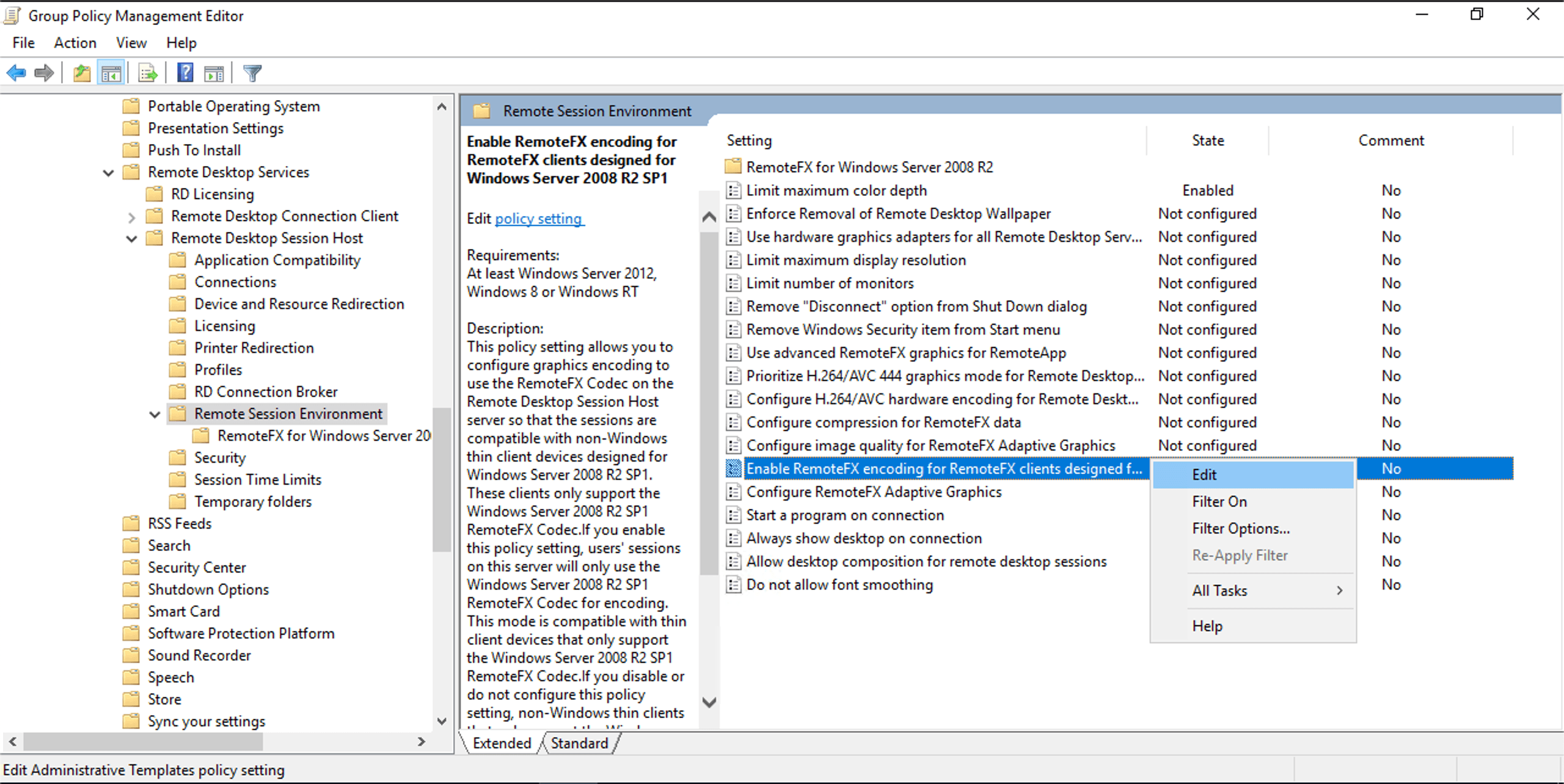Viewport: 1564px width, 784px height.
Task: Expand the Security folder under Remote Desktop Session Host
Action: (220, 457)
